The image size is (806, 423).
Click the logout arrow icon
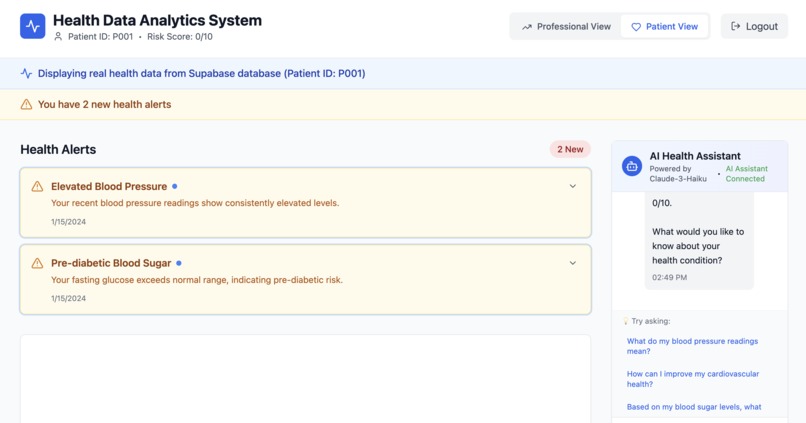[736, 26]
